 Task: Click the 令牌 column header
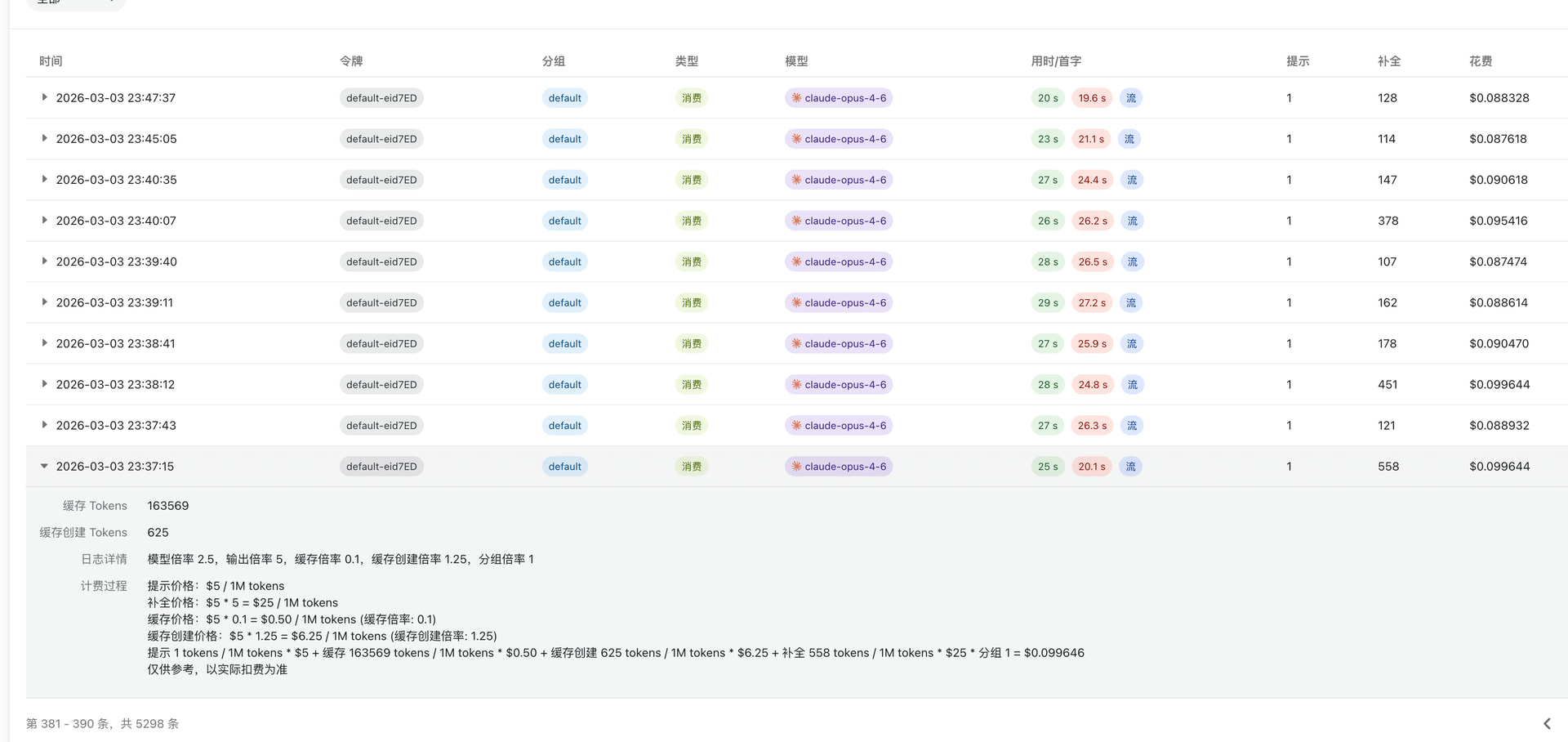click(x=351, y=61)
